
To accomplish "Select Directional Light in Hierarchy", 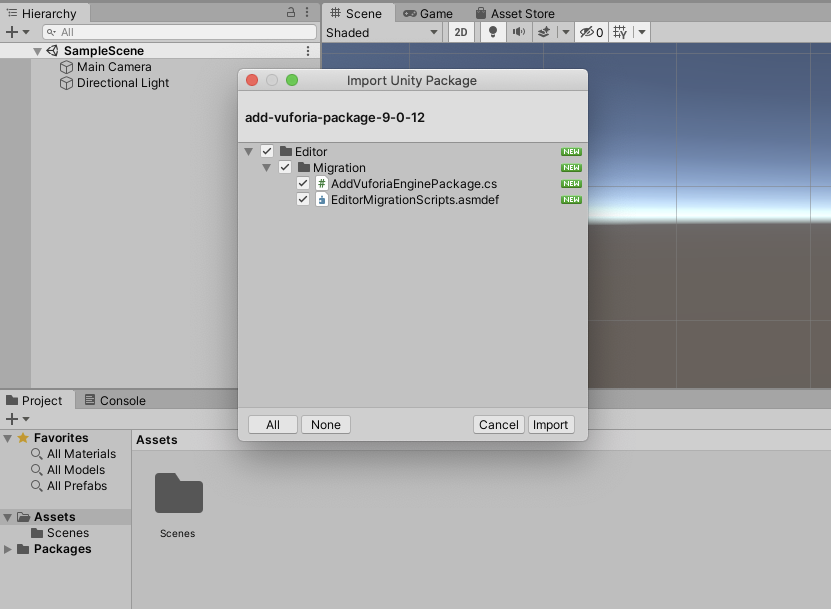I will (123, 83).
